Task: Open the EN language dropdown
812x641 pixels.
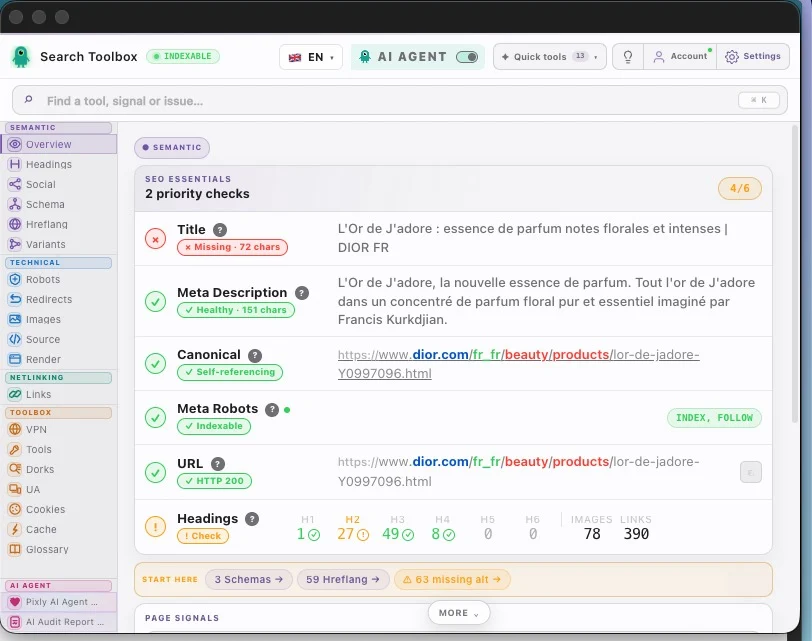Action: (x=311, y=57)
